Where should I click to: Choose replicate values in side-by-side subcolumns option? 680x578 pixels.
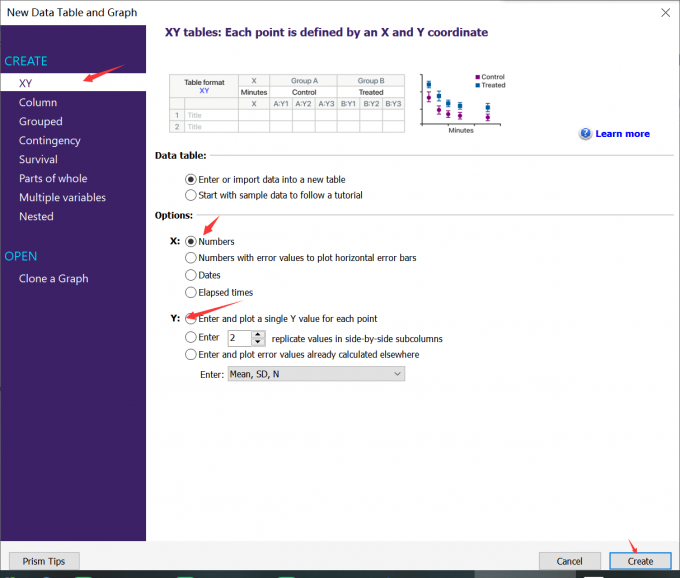pos(190,337)
